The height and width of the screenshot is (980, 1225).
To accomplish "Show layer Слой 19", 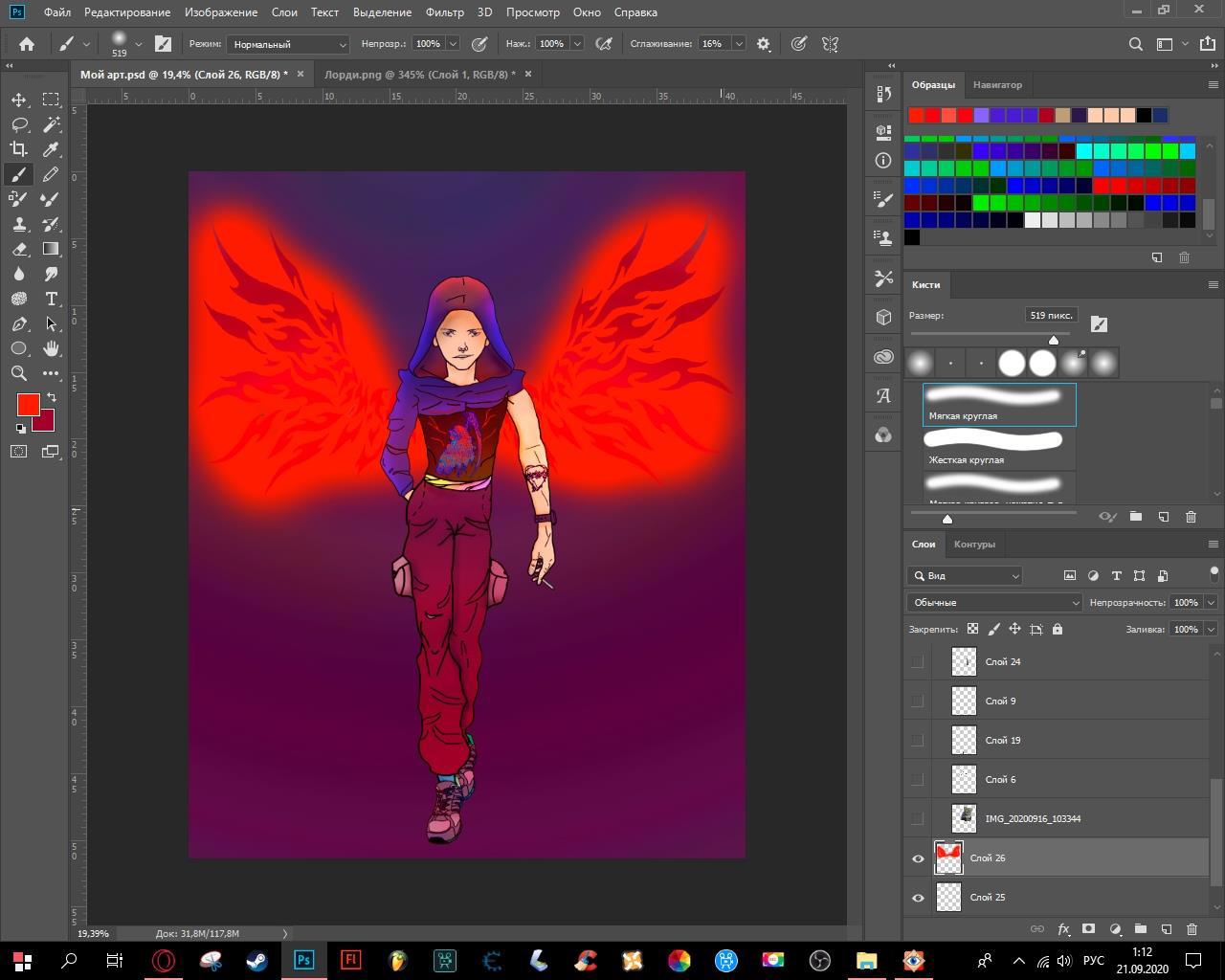I will coord(918,740).
